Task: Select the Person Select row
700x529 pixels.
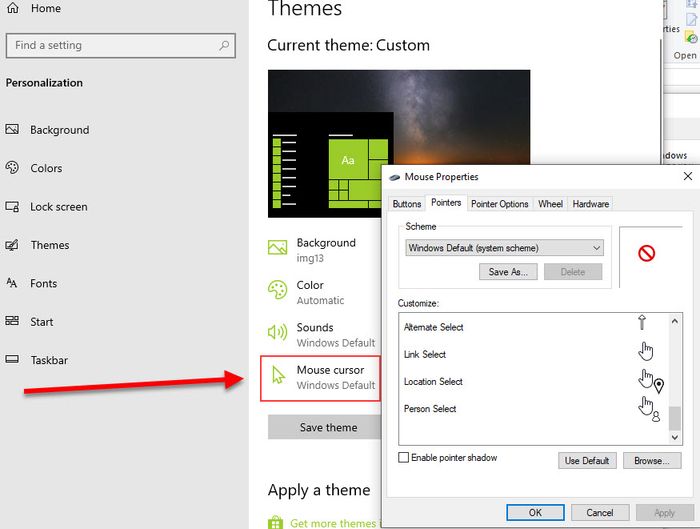Action: pyautogui.click(x=534, y=408)
